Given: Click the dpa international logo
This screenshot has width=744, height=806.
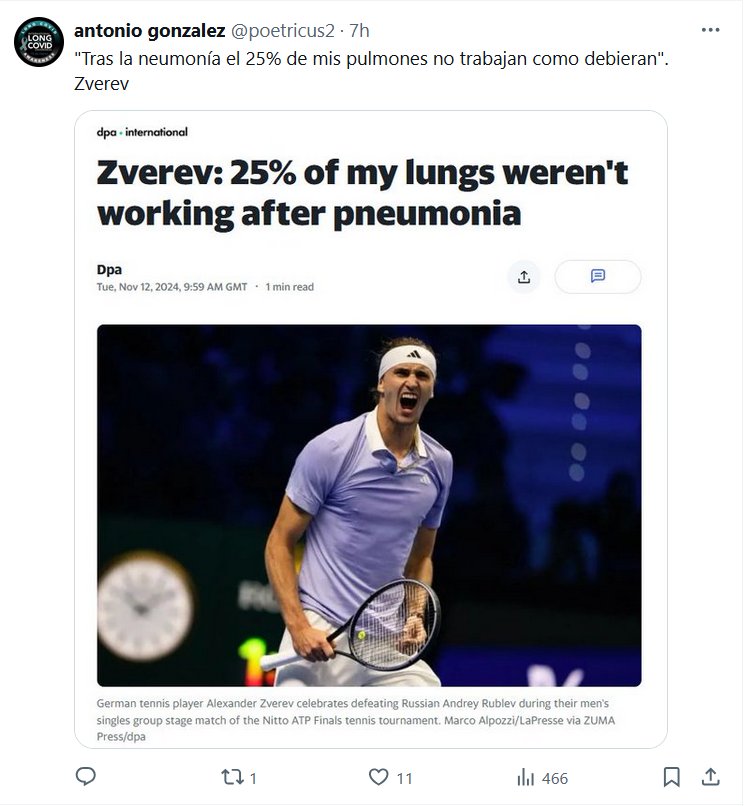Looking at the screenshot, I should [142, 132].
